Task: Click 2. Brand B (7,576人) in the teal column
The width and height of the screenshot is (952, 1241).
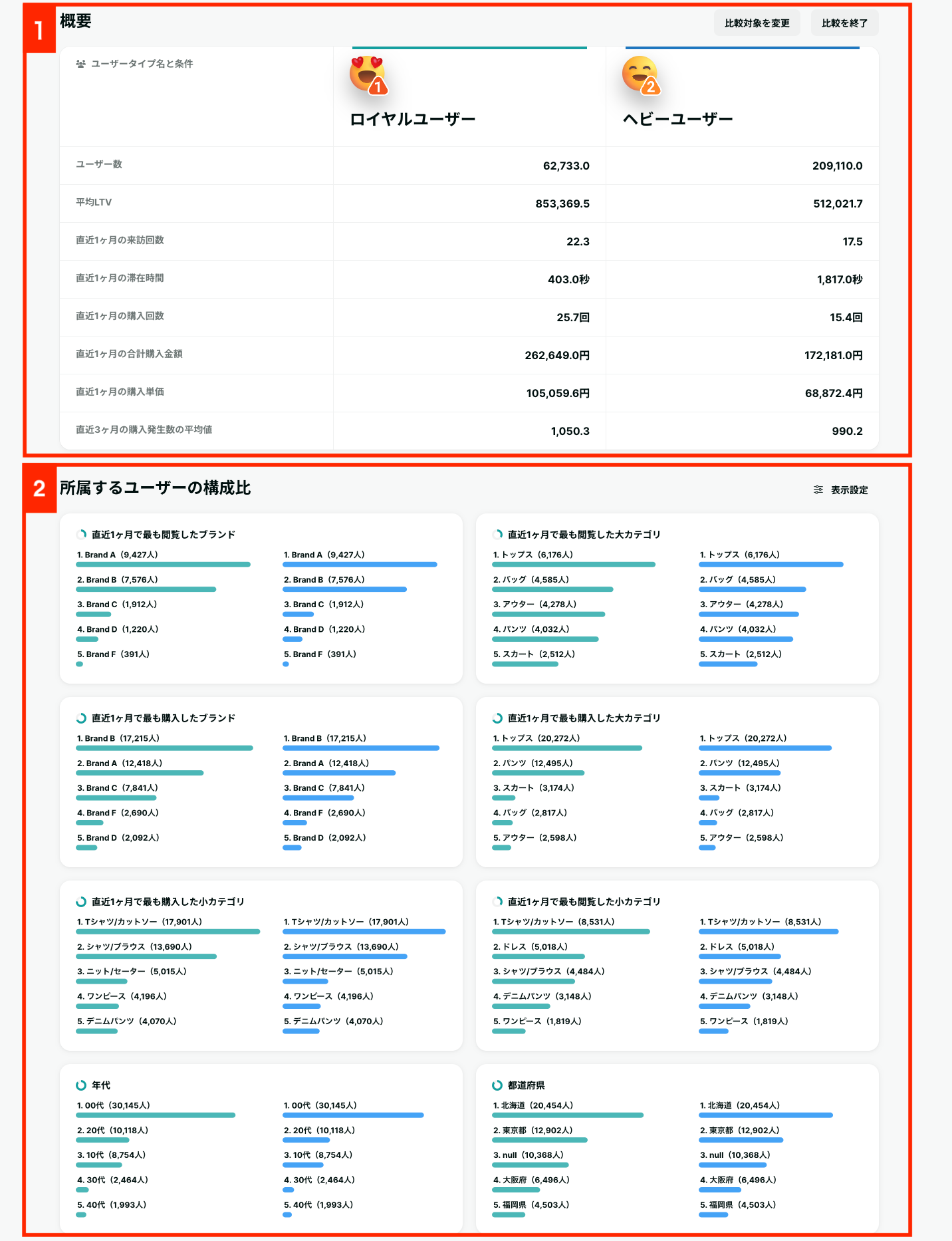Action: click(118, 580)
